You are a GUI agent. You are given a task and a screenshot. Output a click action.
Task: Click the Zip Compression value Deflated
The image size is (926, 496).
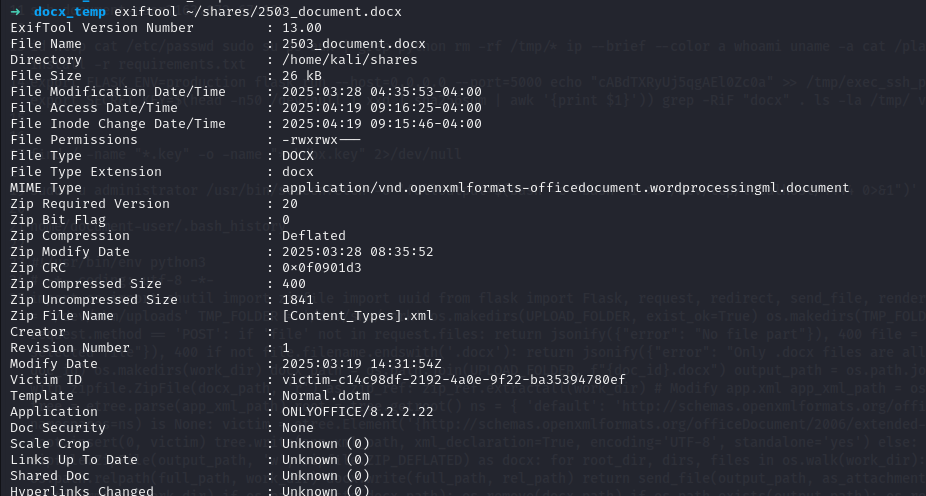point(314,236)
